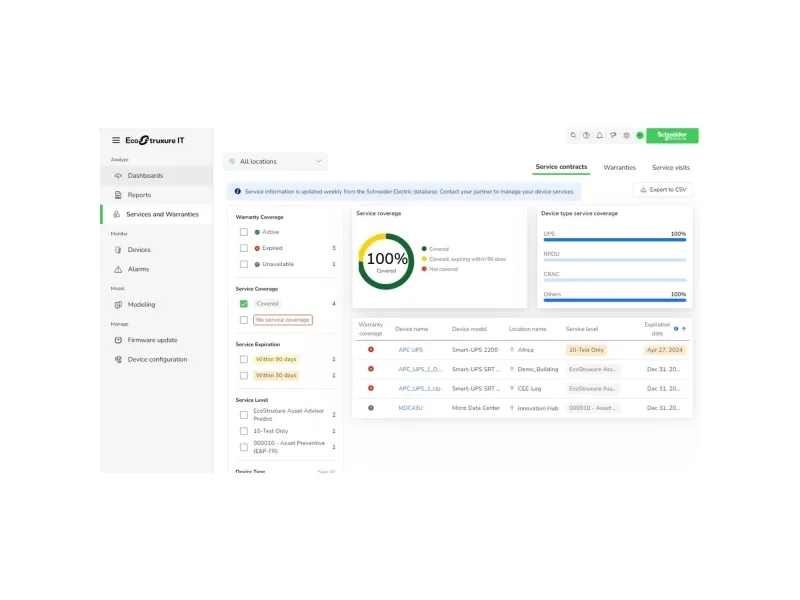Click the globe icon in All locations selector

pyautogui.click(x=232, y=161)
